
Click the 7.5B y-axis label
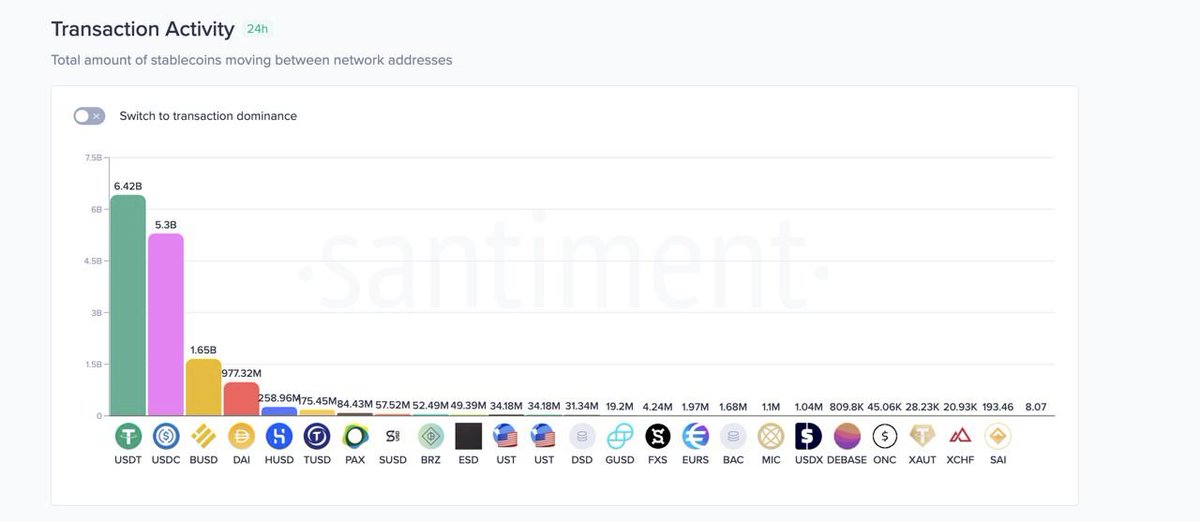(95, 158)
